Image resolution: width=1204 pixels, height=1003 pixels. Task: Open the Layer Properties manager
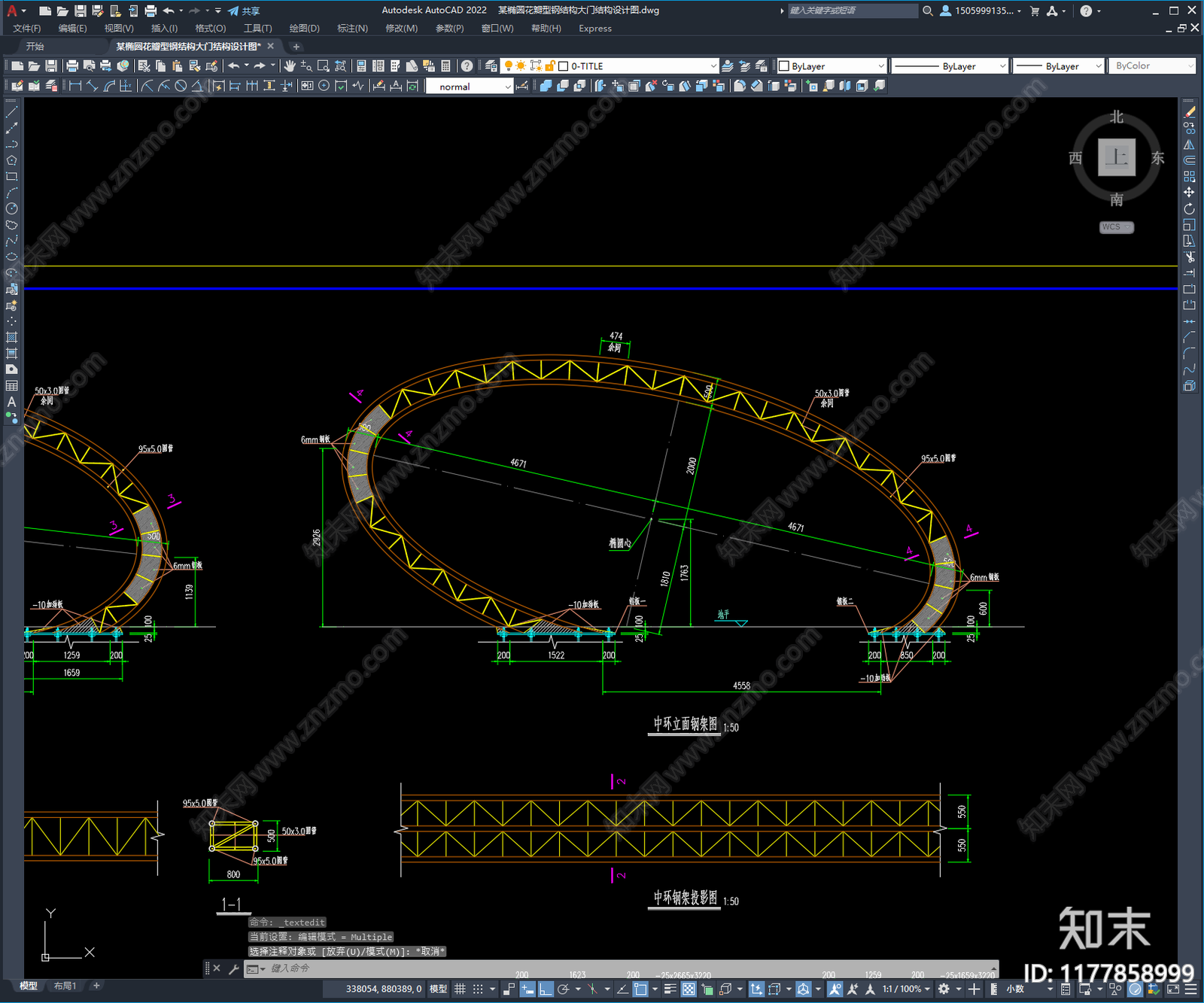(x=491, y=66)
